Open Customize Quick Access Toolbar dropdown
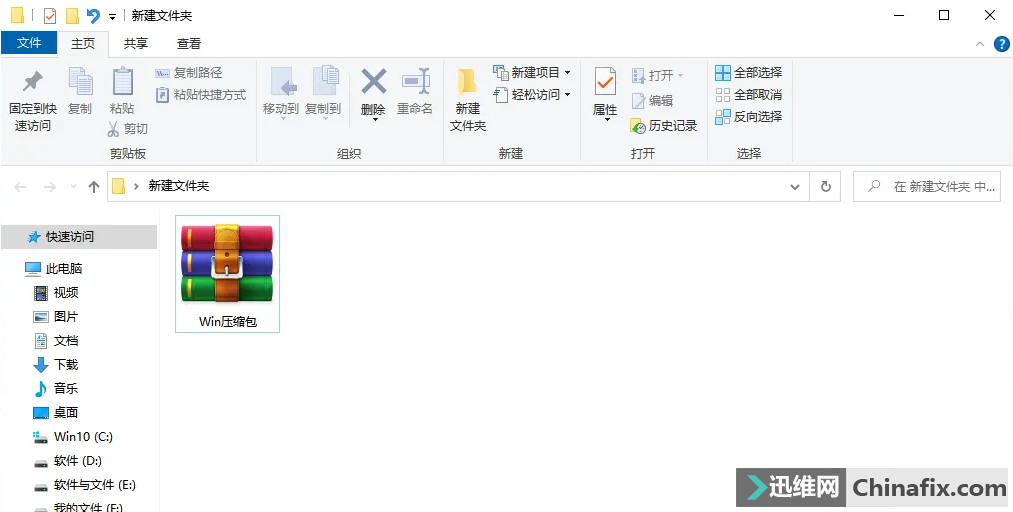1013x512 pixels. coord(112,17)
